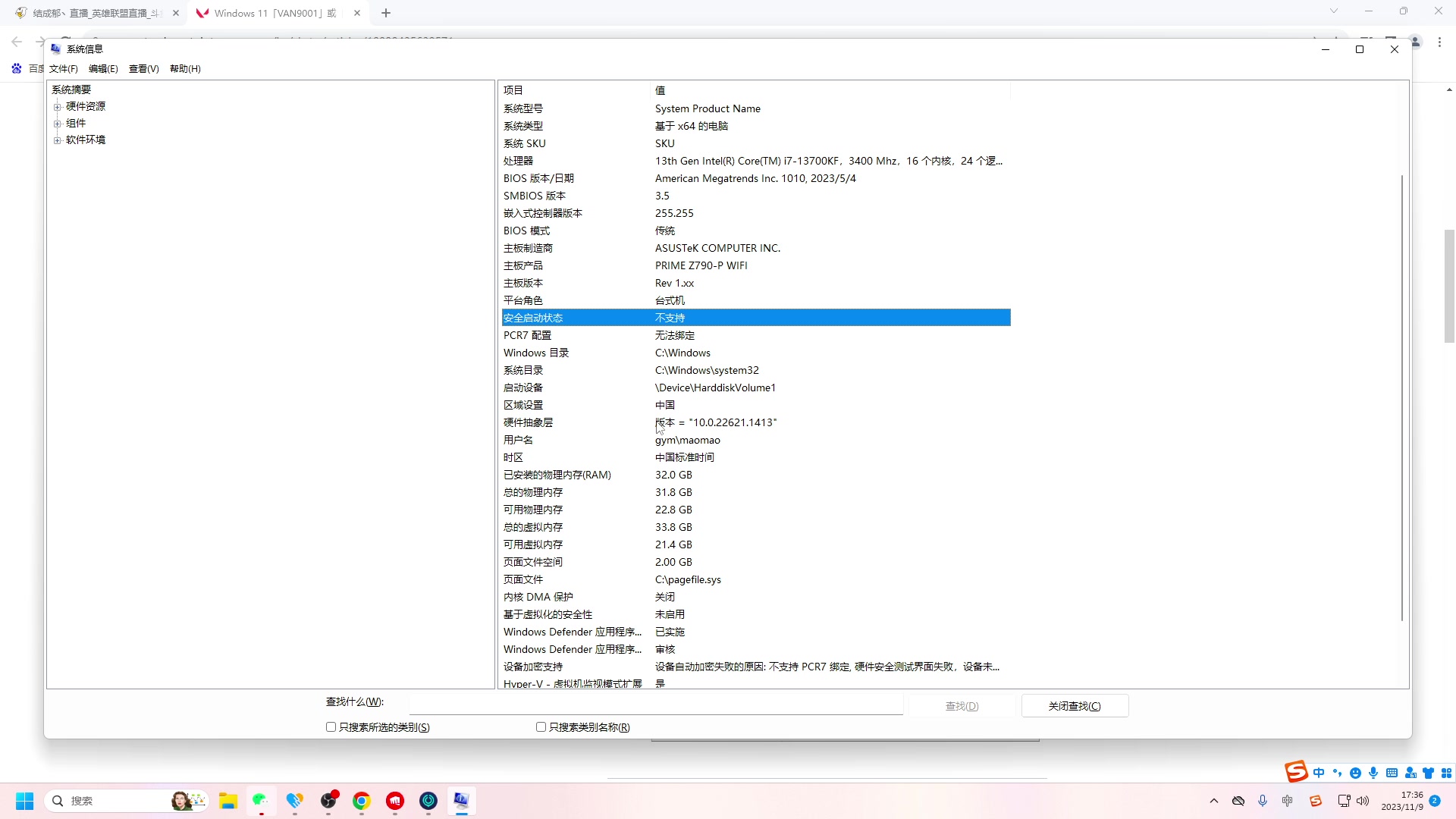1456x819 pixels.
Task: Open the taskbar clock and date
Action: 1402,801
